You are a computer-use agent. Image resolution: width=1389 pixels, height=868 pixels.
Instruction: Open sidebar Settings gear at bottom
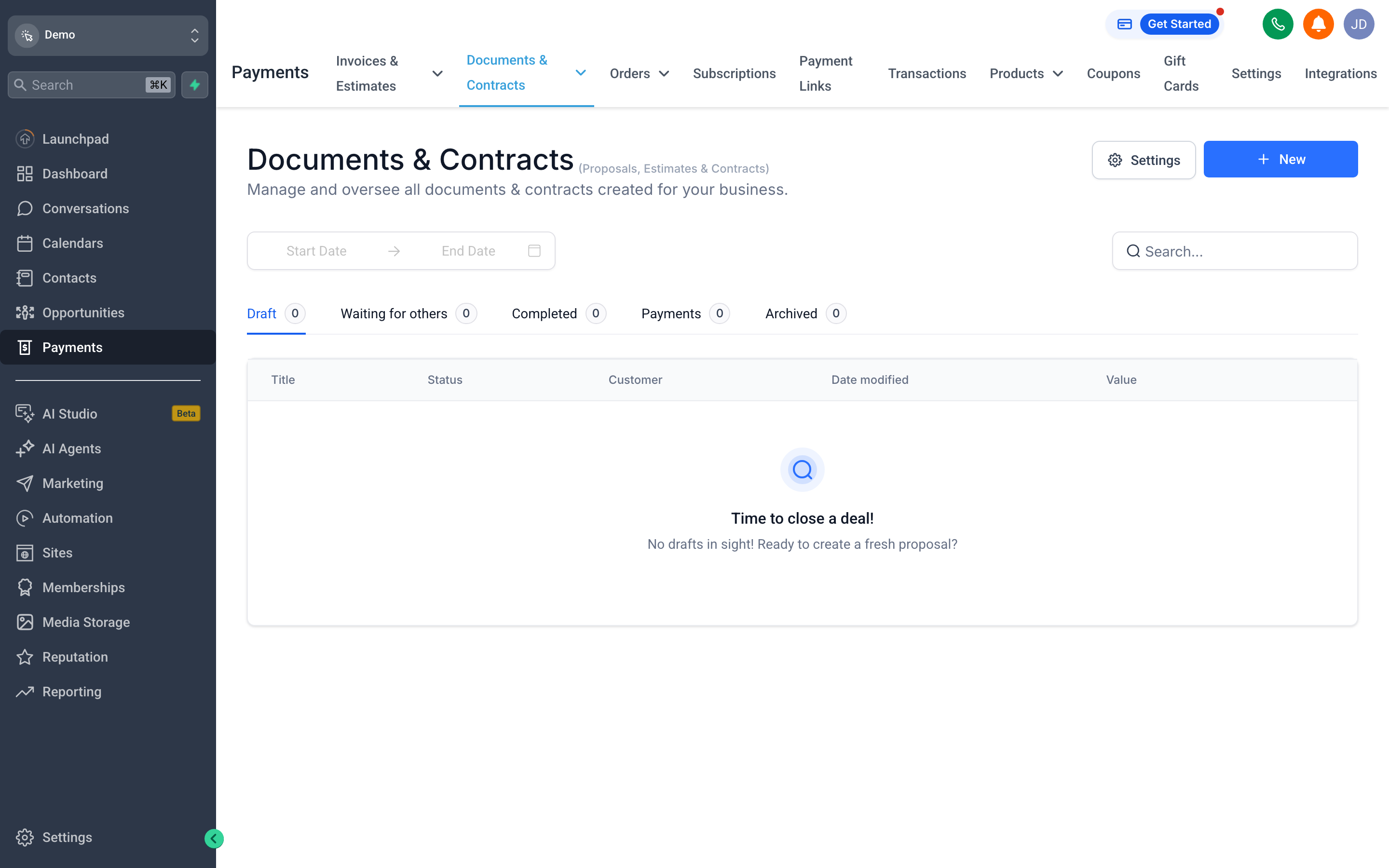tap(25, 837)
